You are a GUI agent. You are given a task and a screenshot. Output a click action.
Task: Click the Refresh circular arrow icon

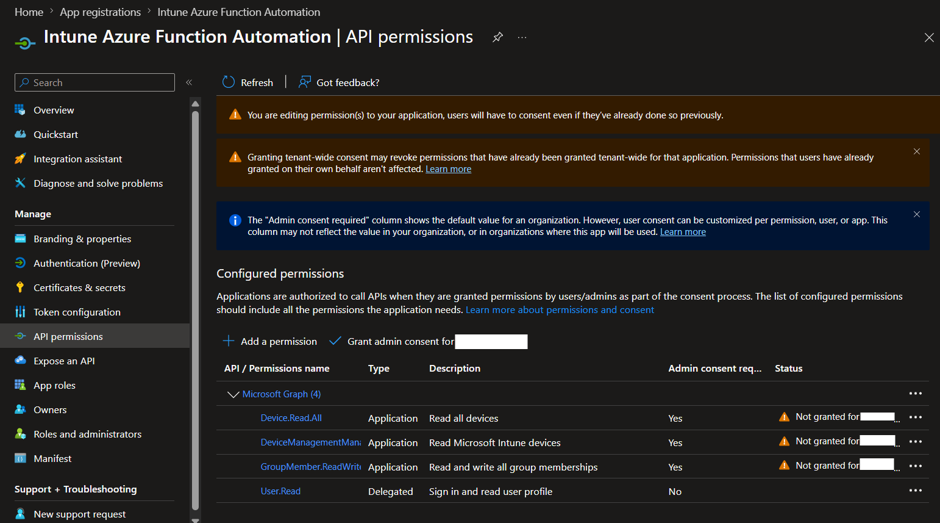tap(228, 82)
